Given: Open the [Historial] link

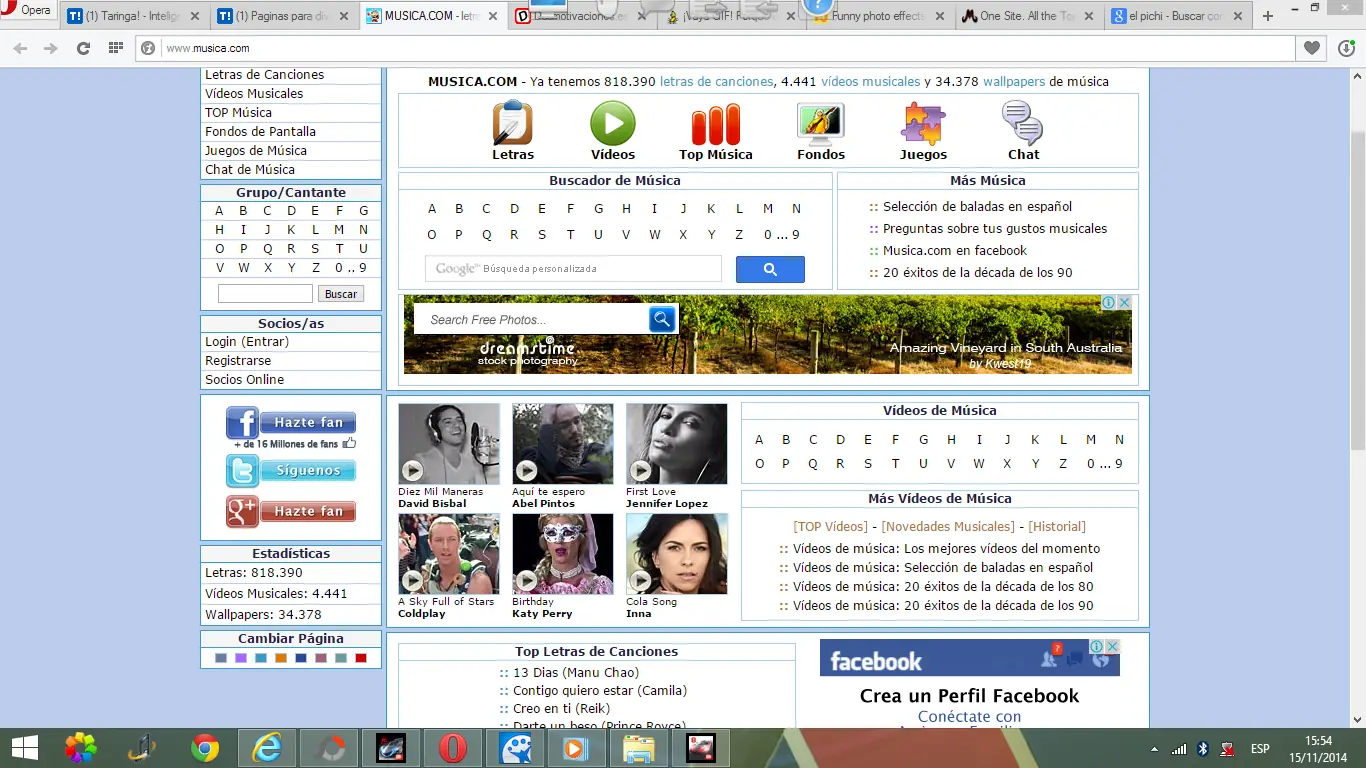Looking at the screenshot, I should click(1057, 527).
